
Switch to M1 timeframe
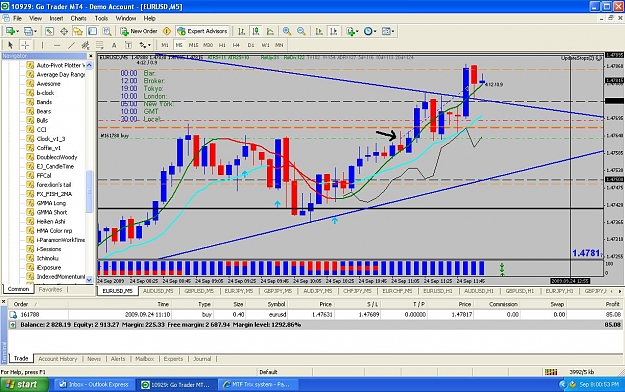coord(165,45)
